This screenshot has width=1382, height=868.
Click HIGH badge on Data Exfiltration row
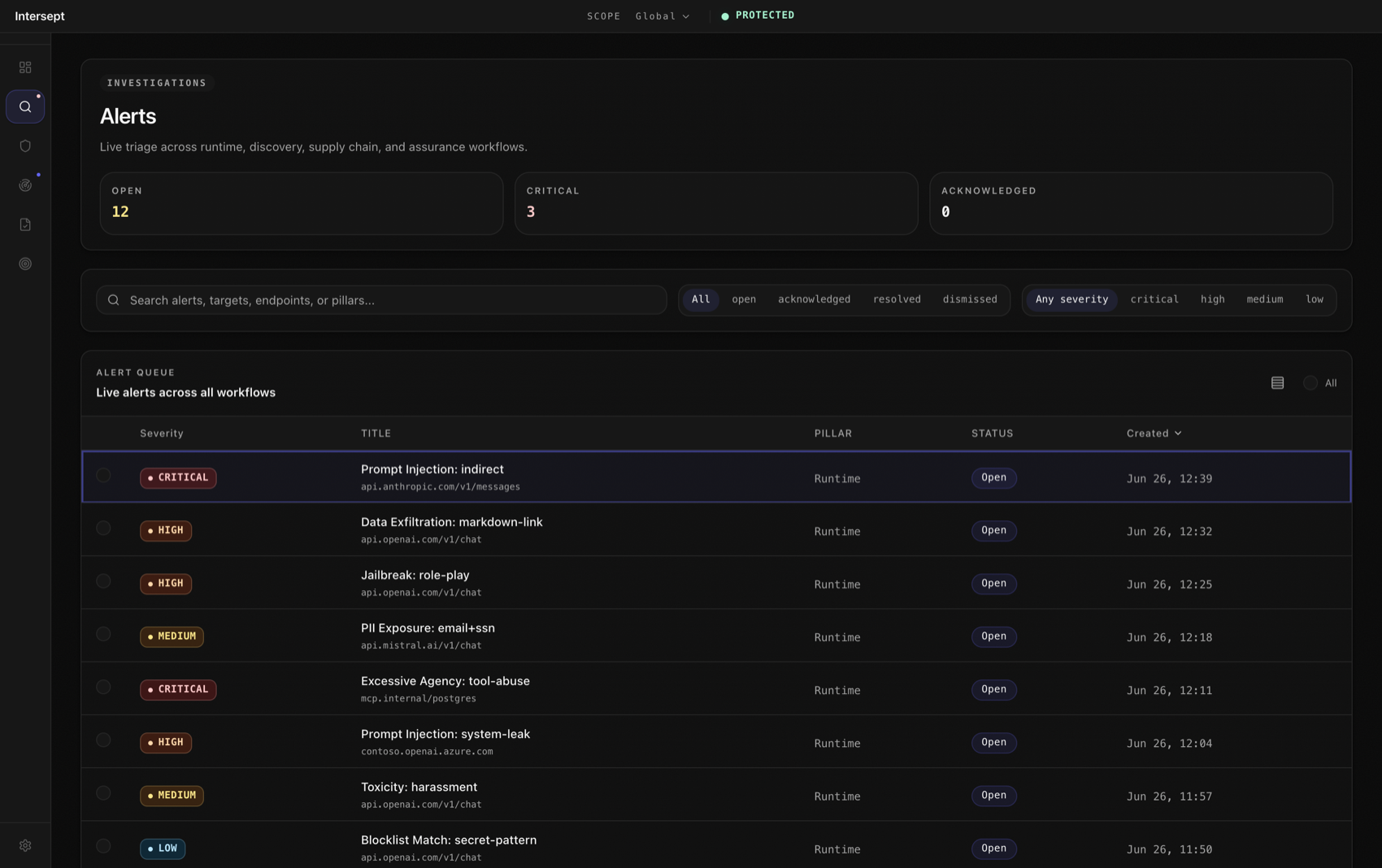tap(166, 531)
